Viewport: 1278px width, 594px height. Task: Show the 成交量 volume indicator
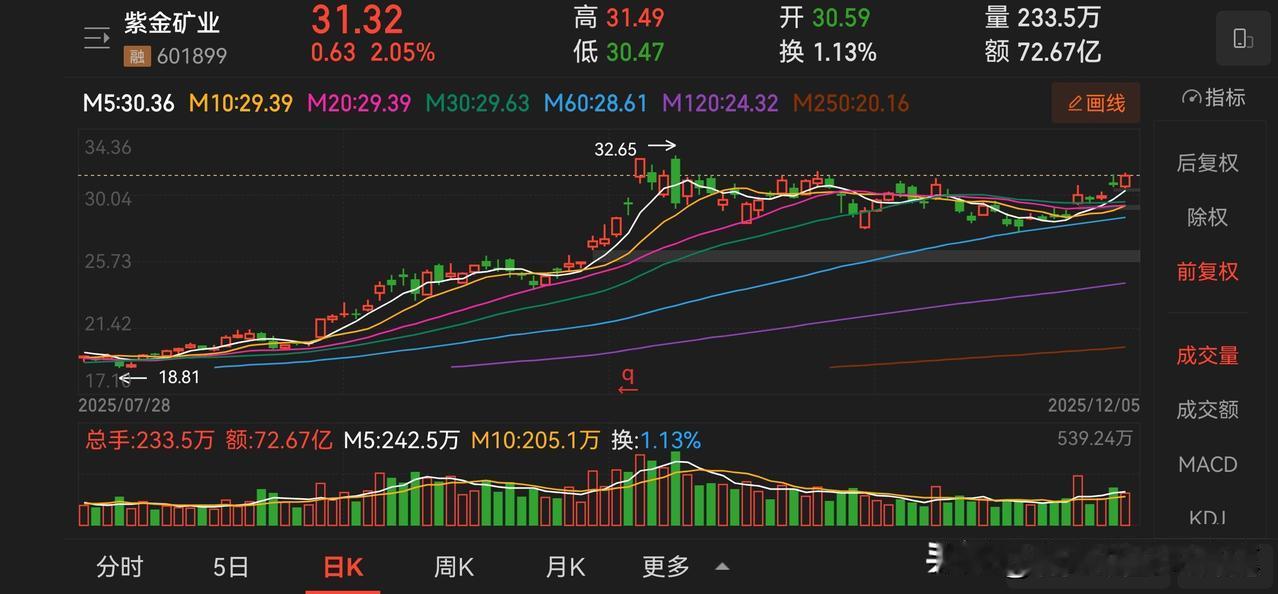[1207, 355]
